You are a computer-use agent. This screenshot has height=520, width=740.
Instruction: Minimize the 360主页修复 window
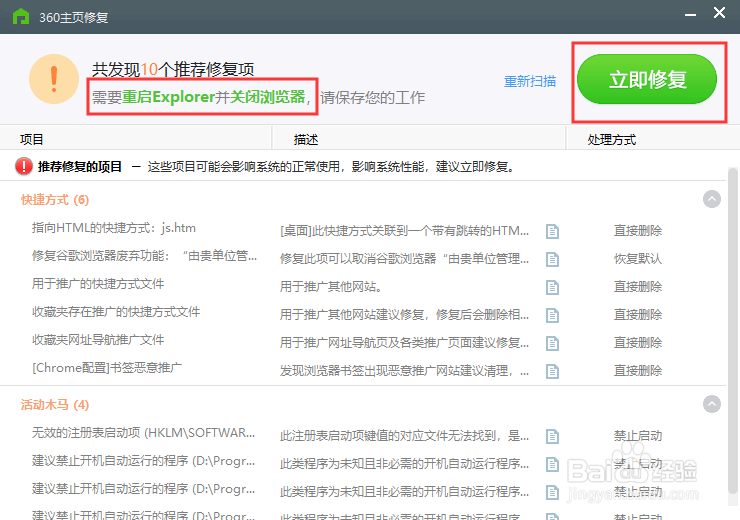point(690,15)
